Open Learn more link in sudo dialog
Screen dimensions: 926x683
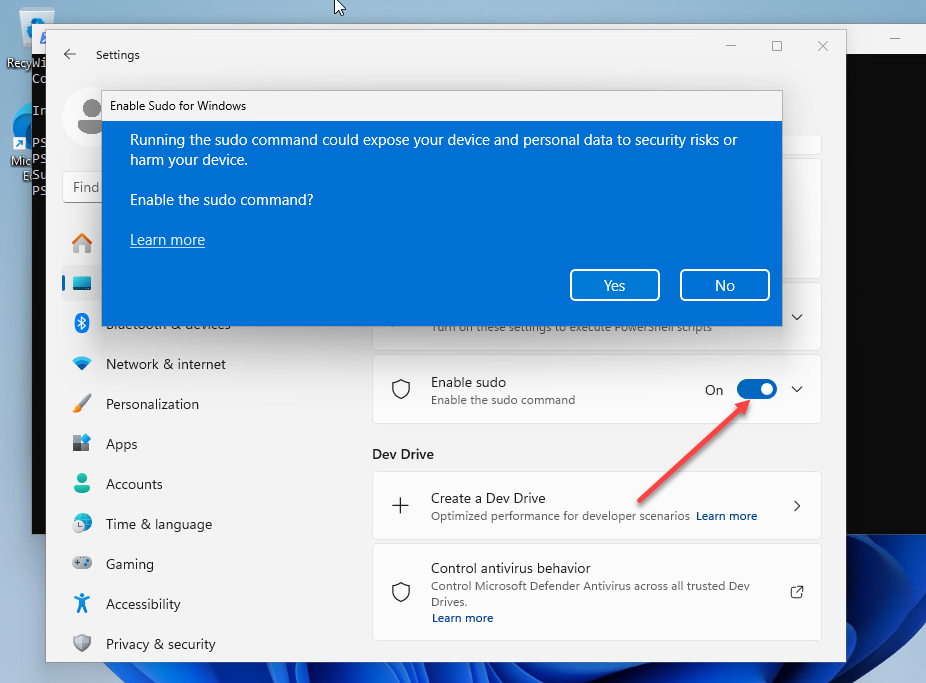(x=167, y=240)
